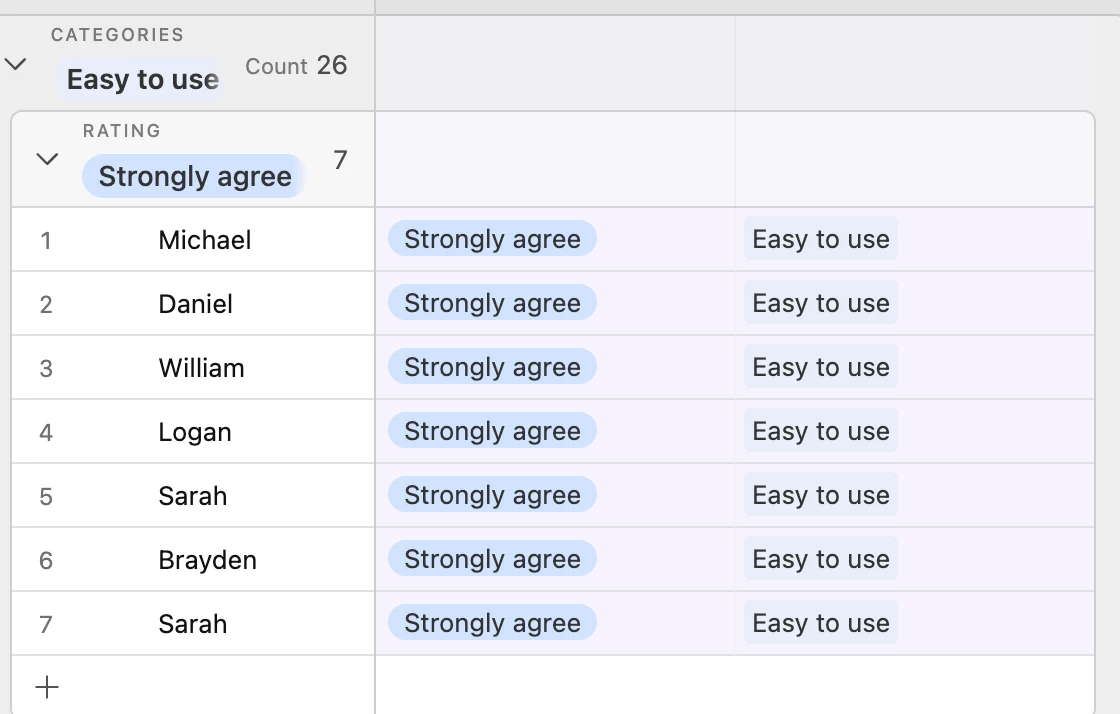
Task: Open Daniel's Strongly agree rating cell
Action: tap(555, 303)
